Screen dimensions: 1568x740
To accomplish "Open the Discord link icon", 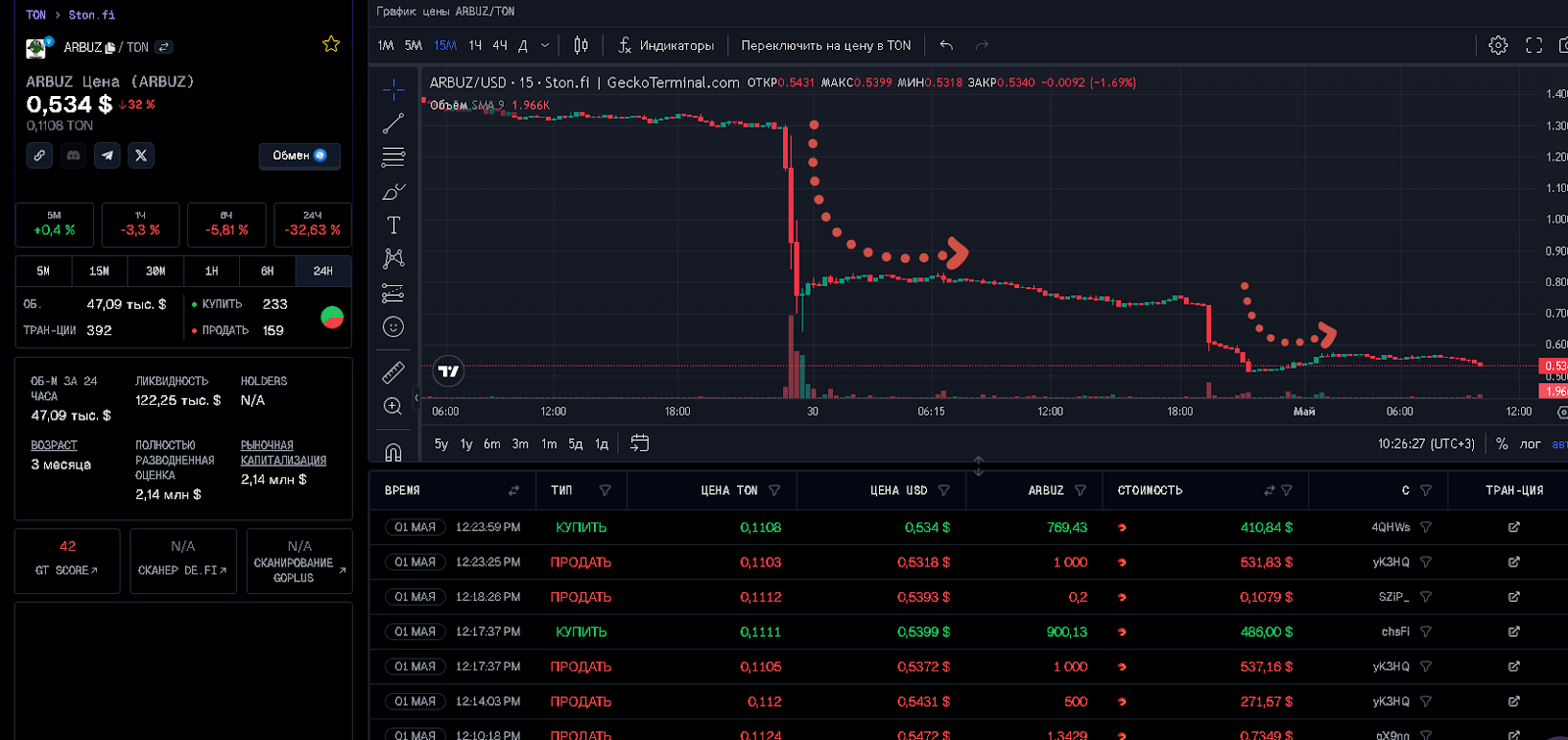I will tap(73, 155).
